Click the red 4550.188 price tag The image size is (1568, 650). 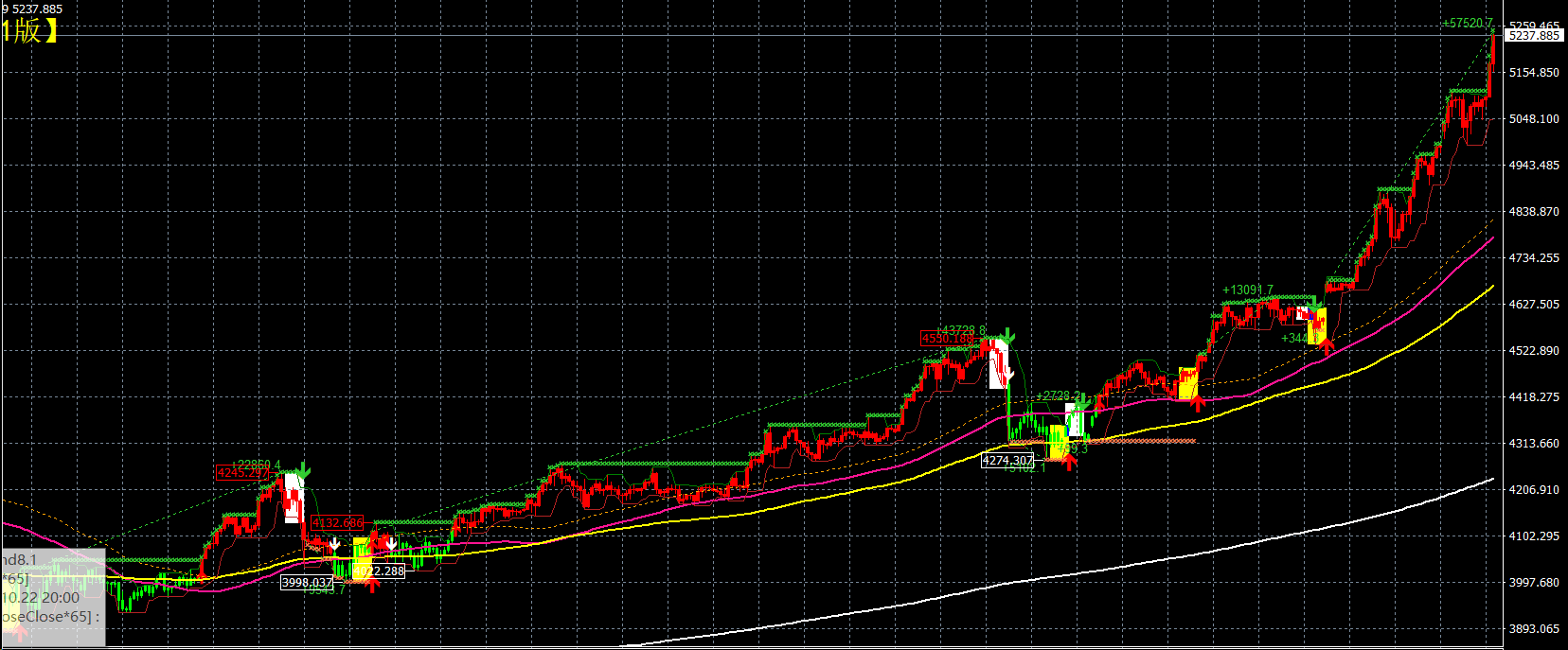[947, 338]
